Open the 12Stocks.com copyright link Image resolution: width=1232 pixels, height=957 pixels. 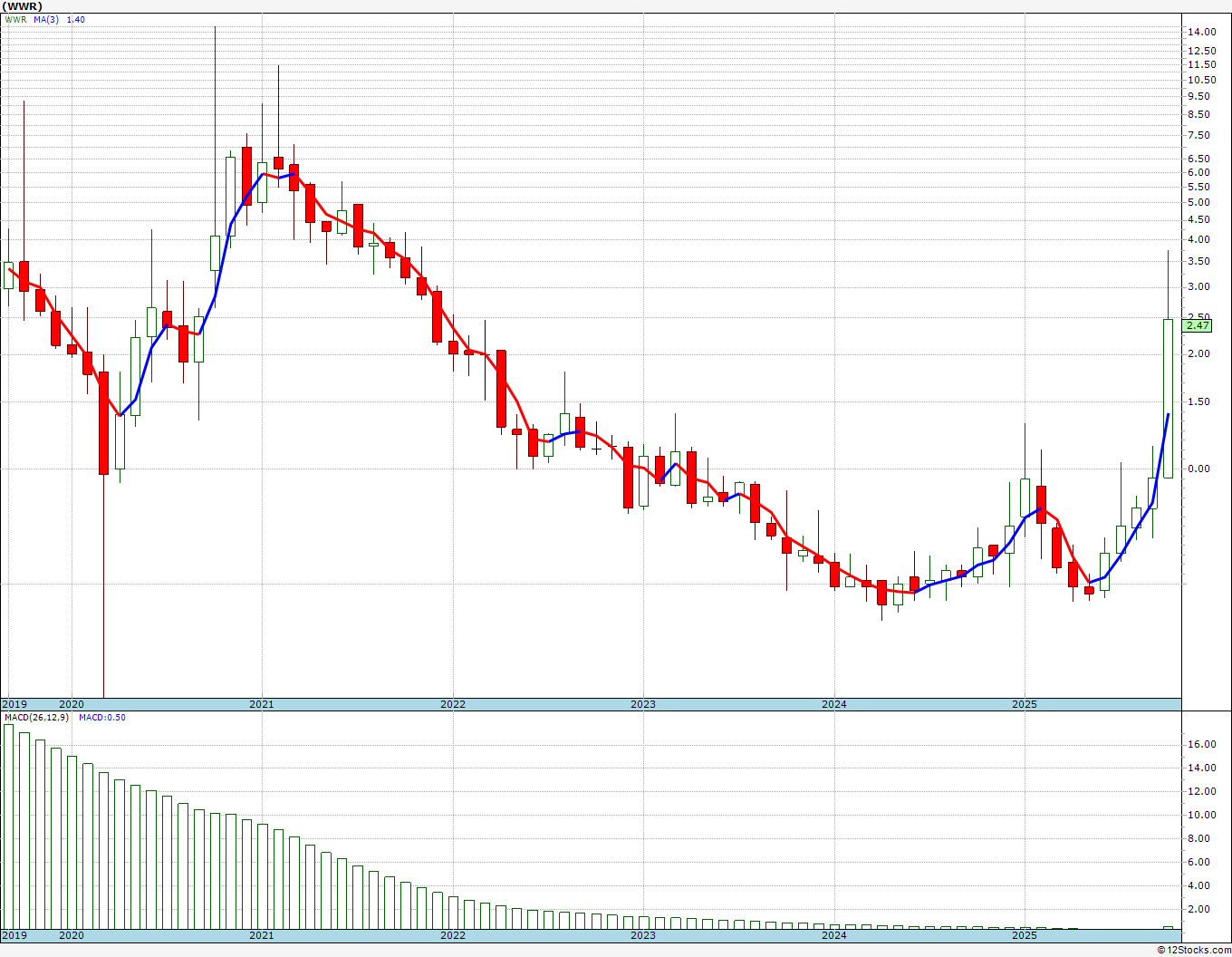[1194, 950]
